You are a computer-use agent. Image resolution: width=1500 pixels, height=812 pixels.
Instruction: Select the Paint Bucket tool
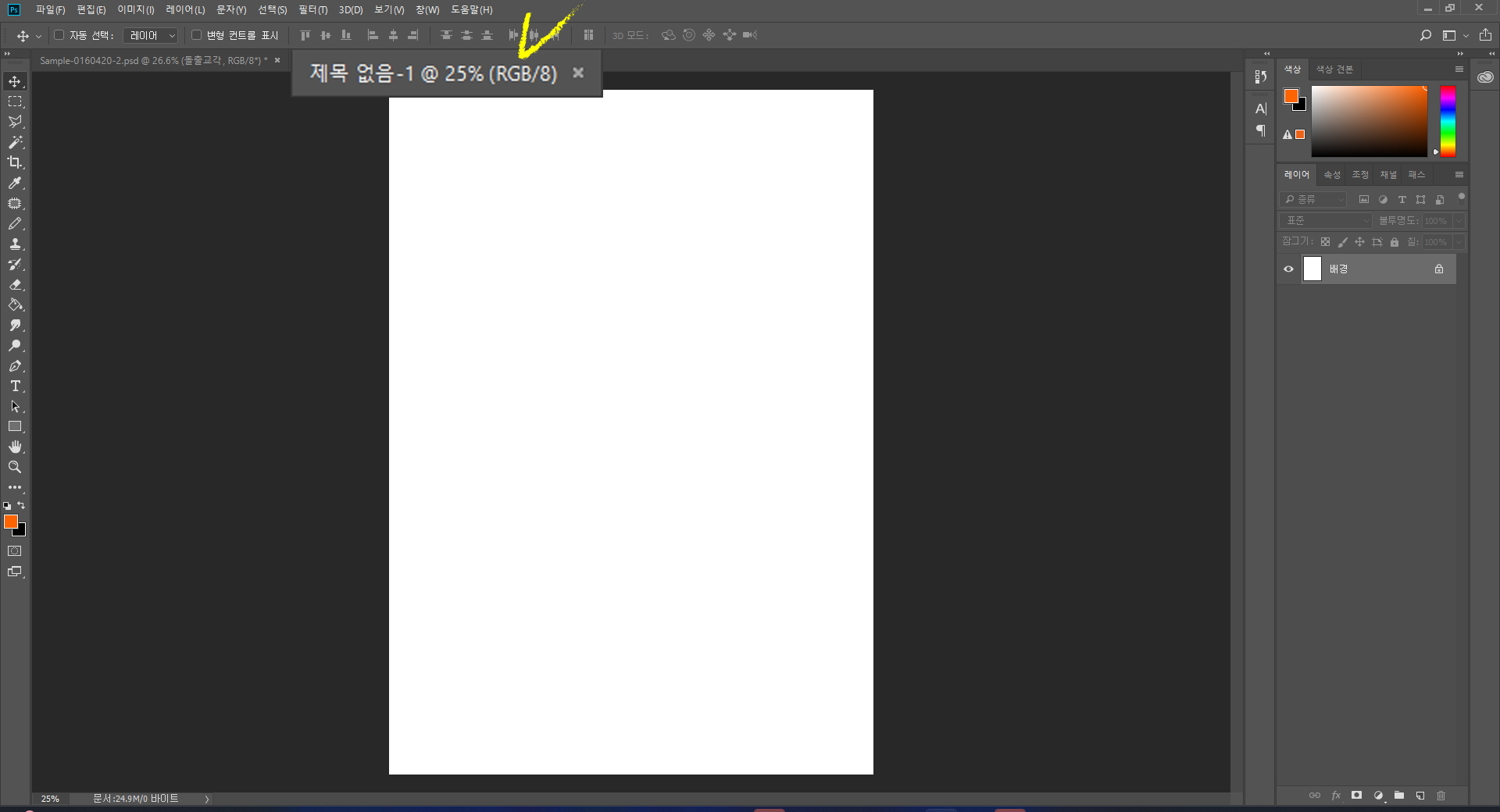[x=15, y=304]
